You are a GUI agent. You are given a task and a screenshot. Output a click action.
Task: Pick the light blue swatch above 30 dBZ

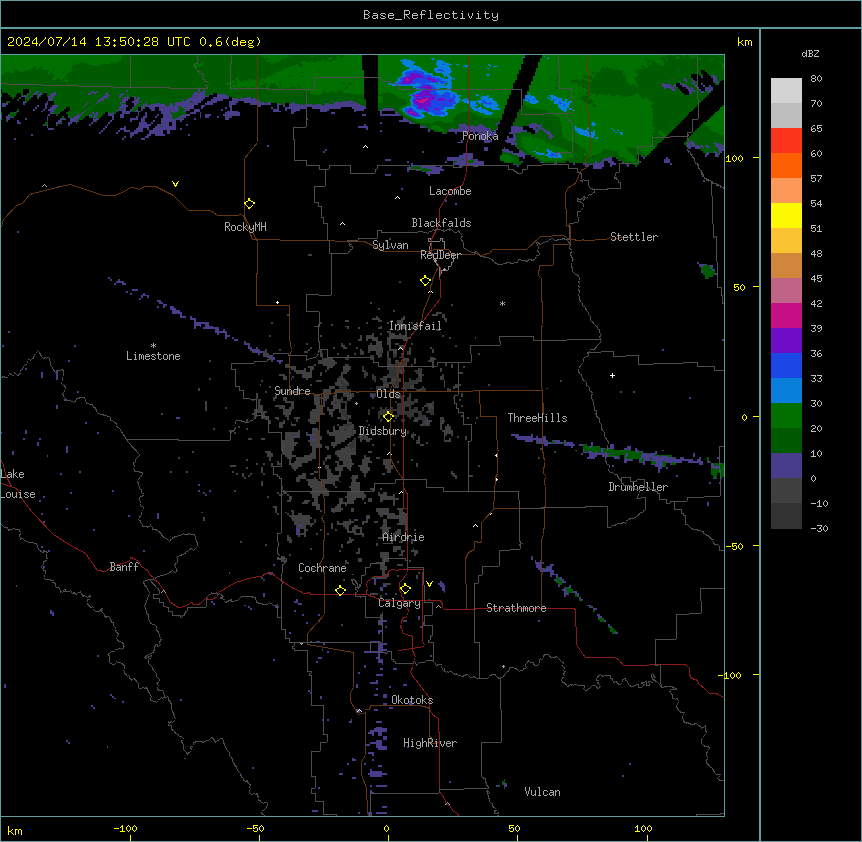786,391
